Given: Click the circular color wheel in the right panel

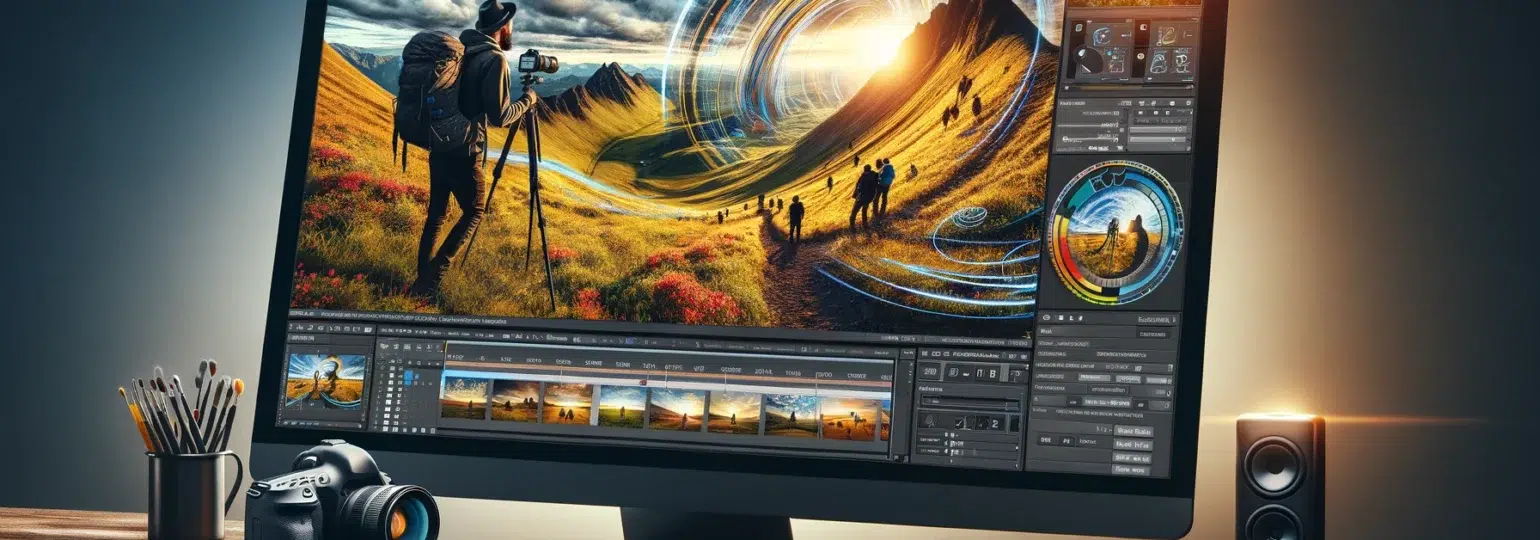Looking at the screenshot, I should coord(1115,232).
